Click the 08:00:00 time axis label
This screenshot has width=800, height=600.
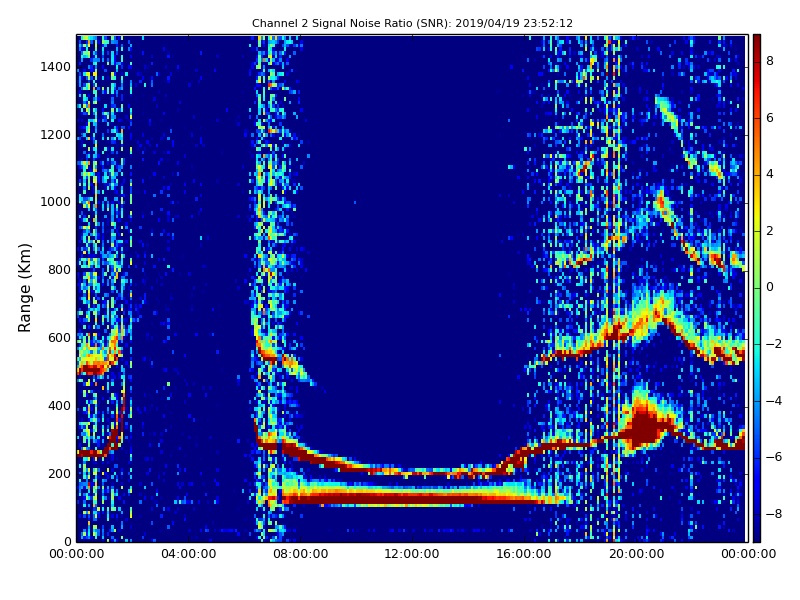tap(301, 554)
